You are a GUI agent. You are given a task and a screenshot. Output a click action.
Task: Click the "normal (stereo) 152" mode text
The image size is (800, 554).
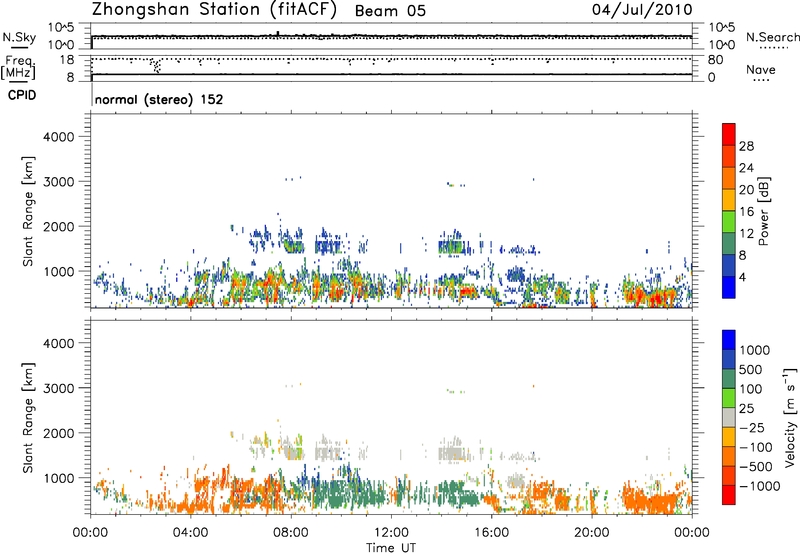[x=159, y=99]
